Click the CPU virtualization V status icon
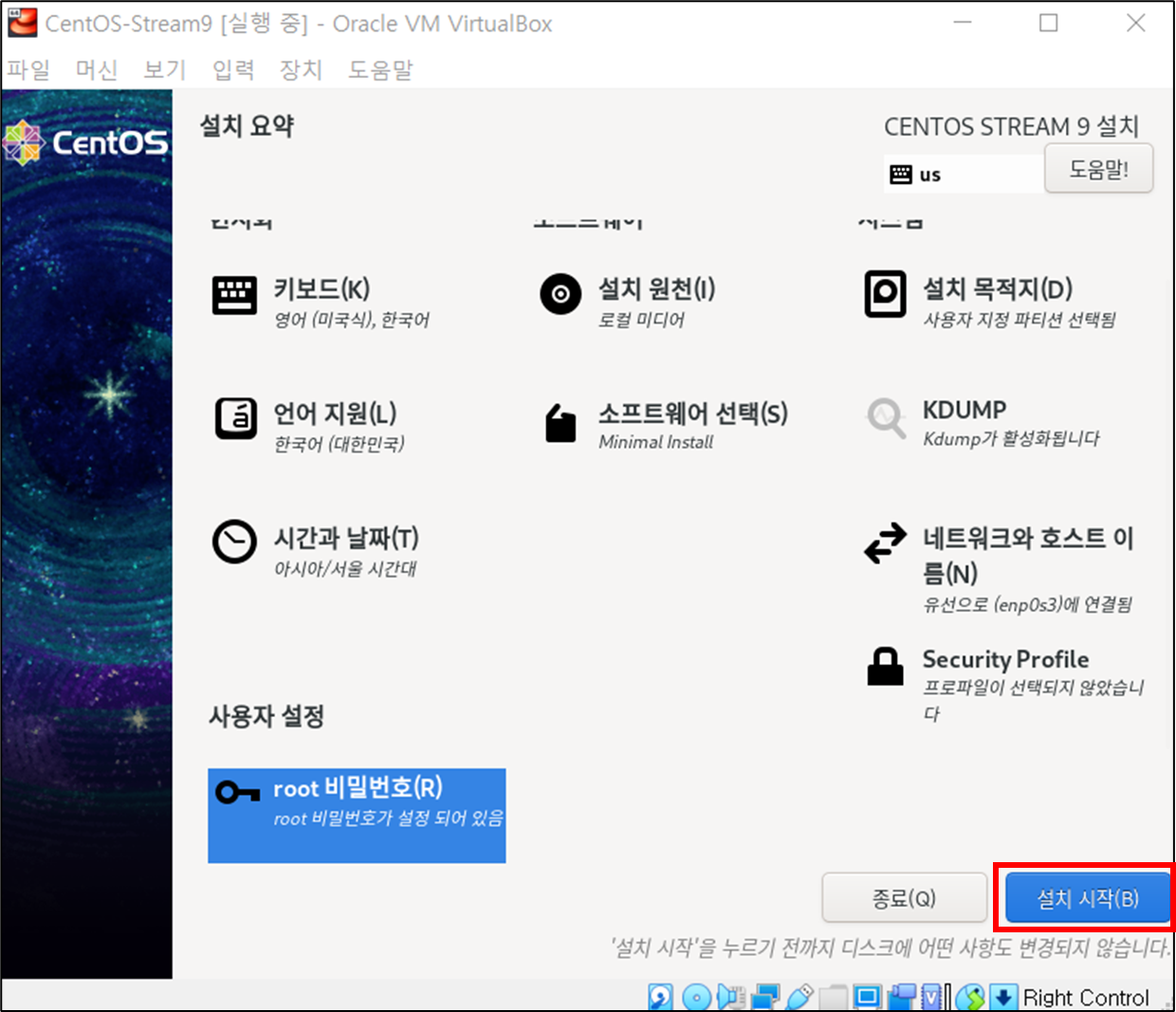This screenshot has width=1176, height=1012. click(x=931, y=998)
